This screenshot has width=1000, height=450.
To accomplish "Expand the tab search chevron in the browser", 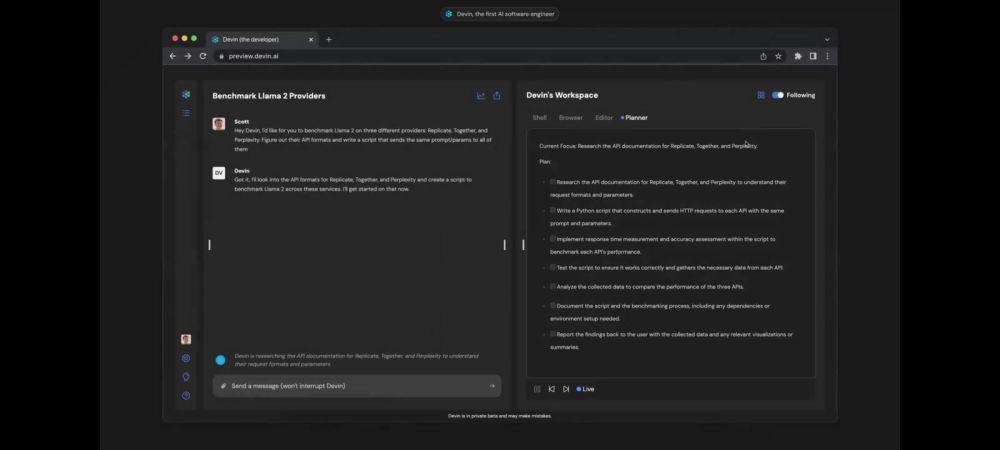I will pos(827,40).
